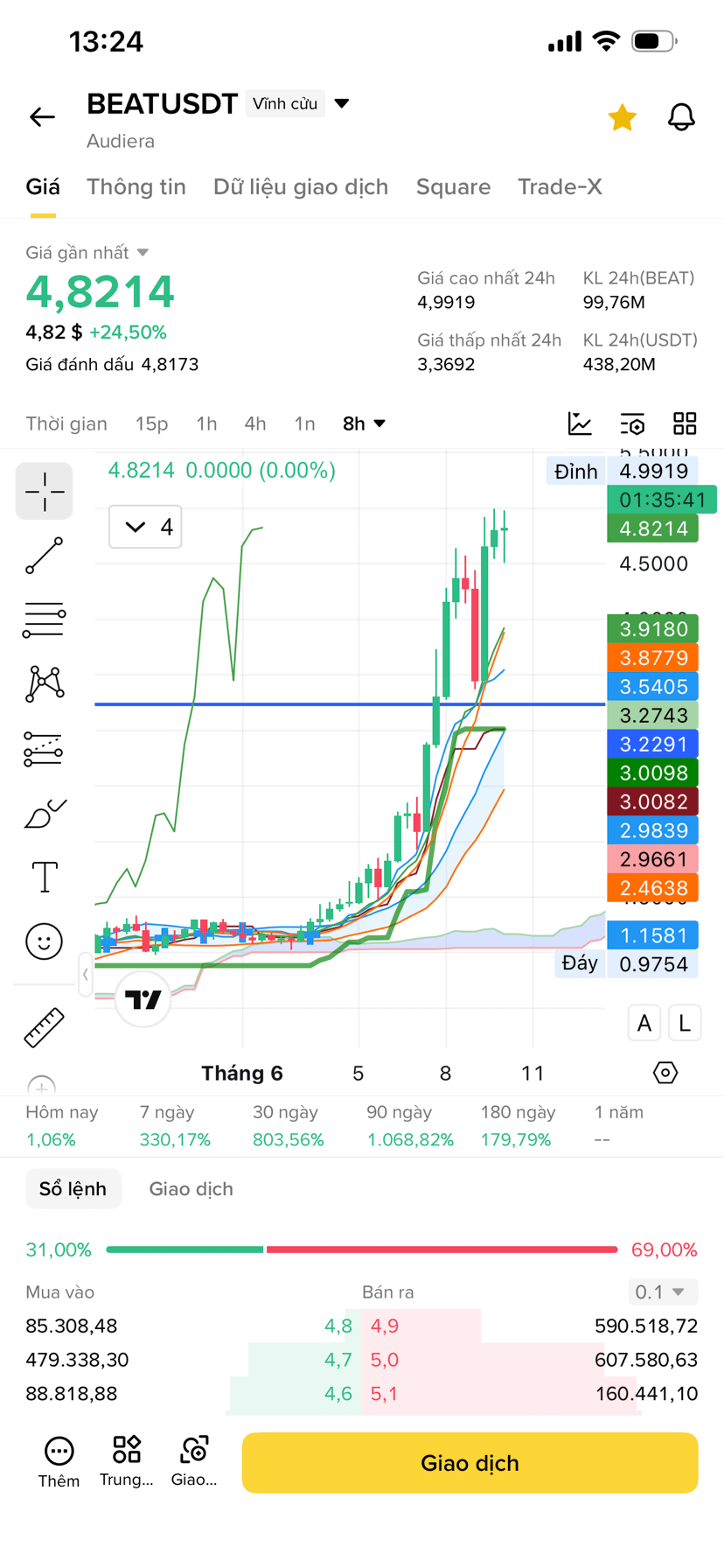
Task: Open the Giao... bot trading icon
Action: (x=194, y=1462)
